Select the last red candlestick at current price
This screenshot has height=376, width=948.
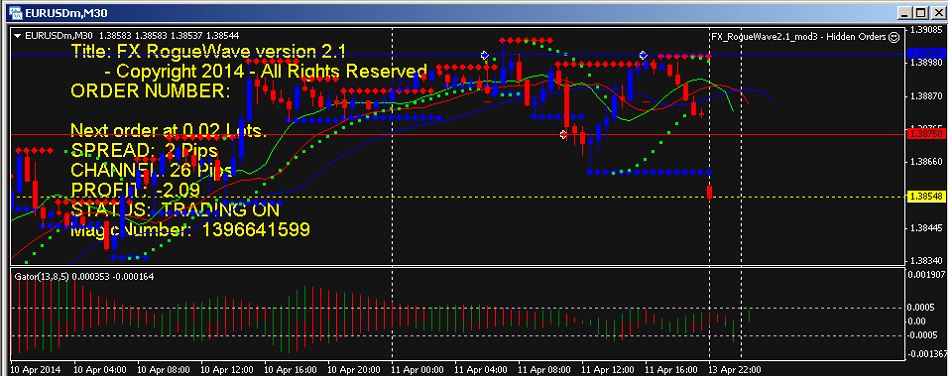tap(709, 192)
